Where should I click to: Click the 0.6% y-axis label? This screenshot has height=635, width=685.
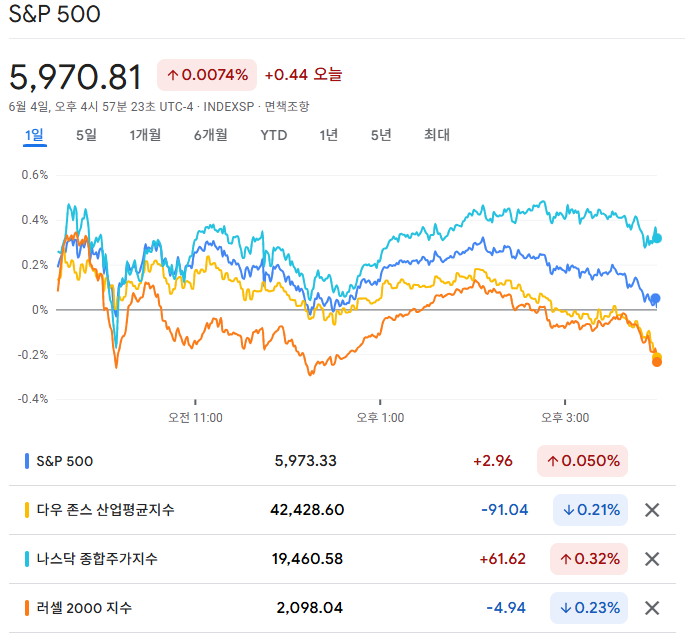click(x=35, y=175)
